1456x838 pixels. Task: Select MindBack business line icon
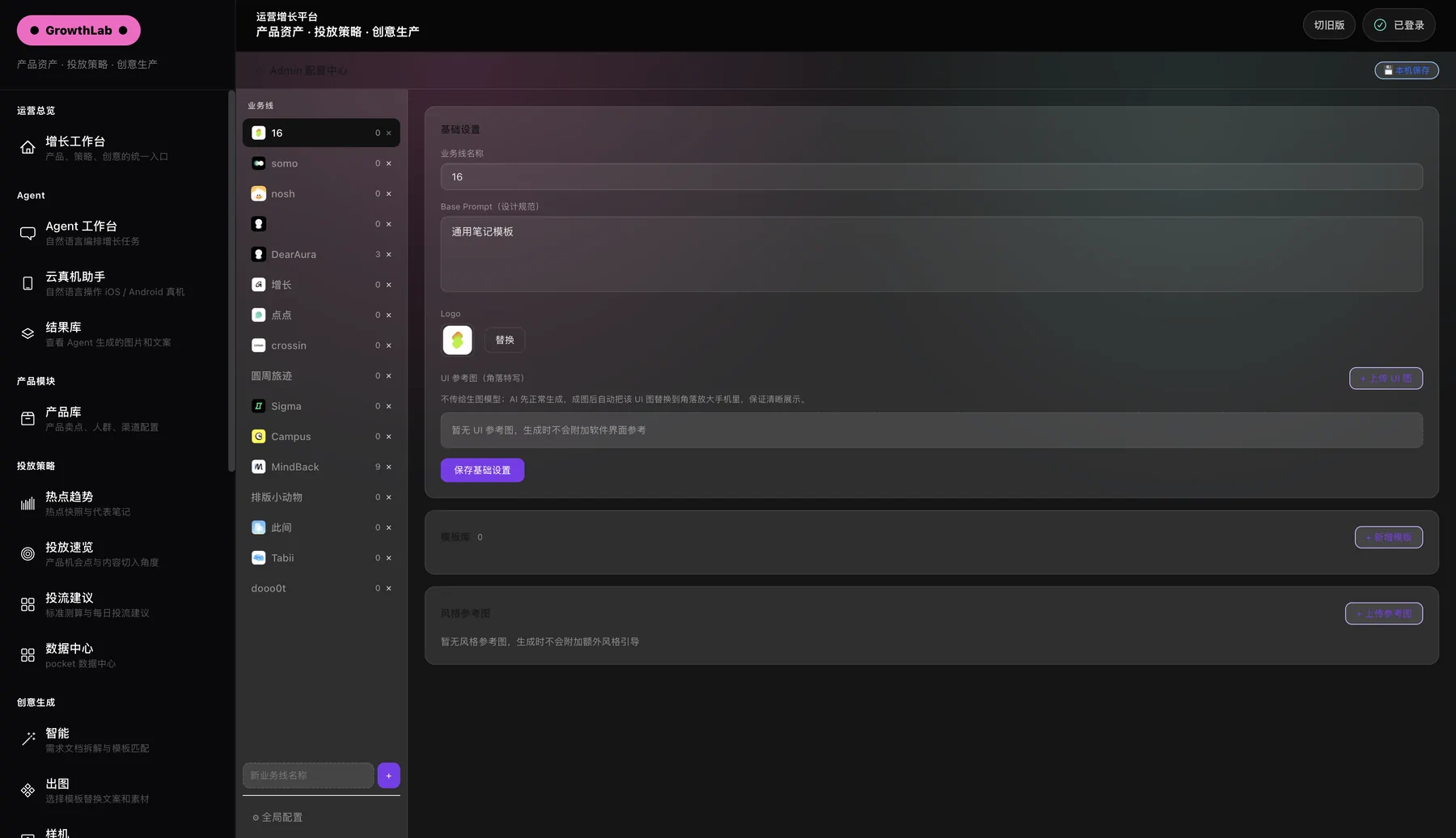[x=259, y=467]
